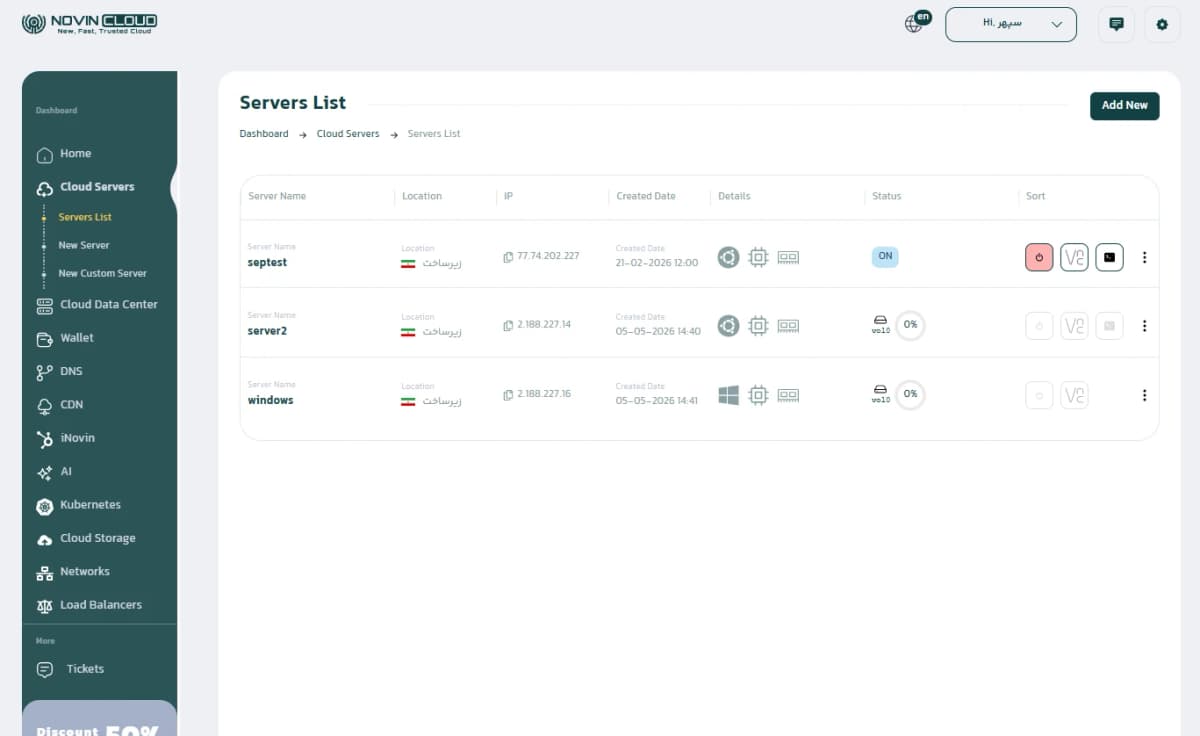Click CPU details icon in windows row
1200x736 pixels.
pos(758,395)
